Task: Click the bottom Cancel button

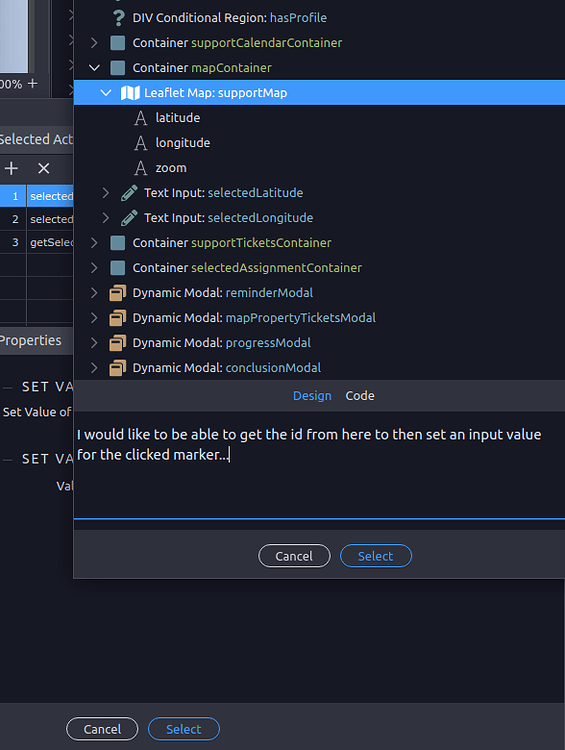Action: [x=102, y=729]
